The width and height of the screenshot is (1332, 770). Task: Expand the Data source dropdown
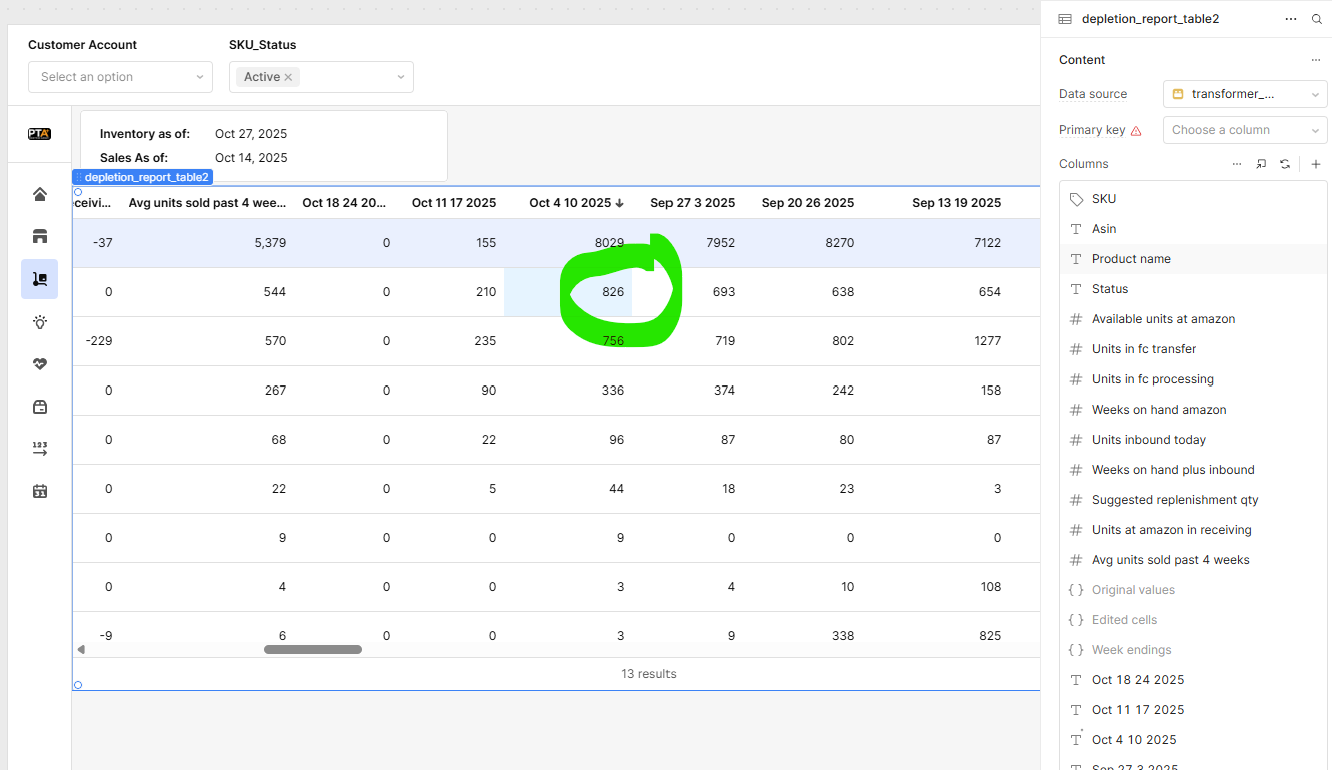coord(1245,94)
